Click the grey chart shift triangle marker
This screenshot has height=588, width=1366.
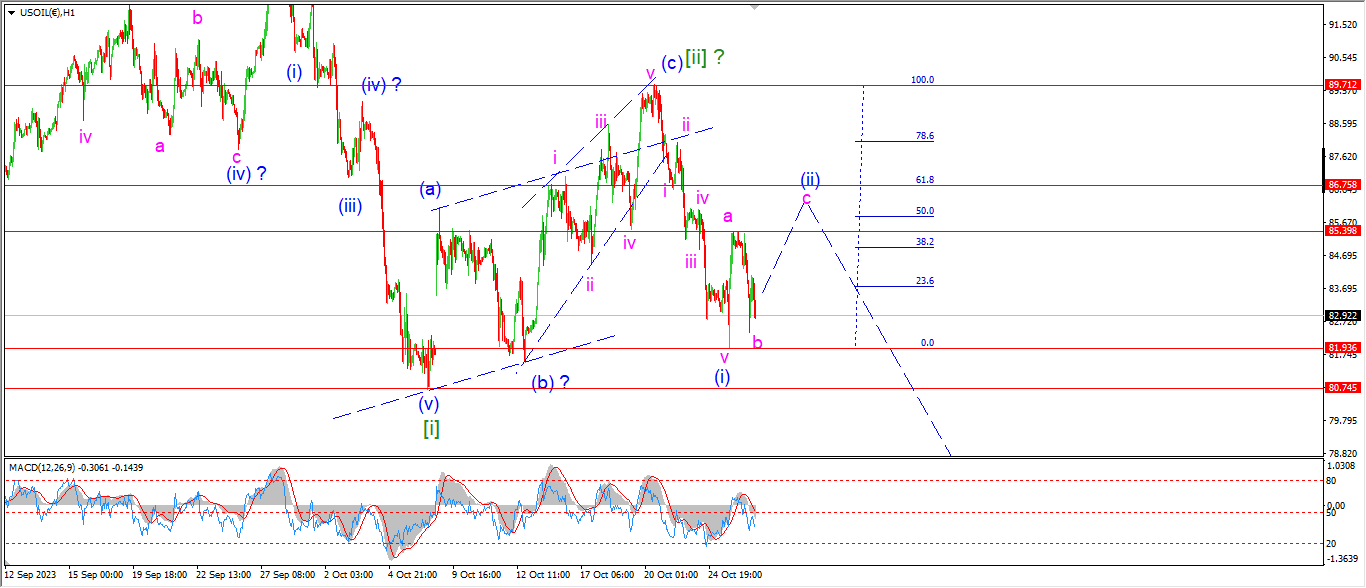[756, 6]
